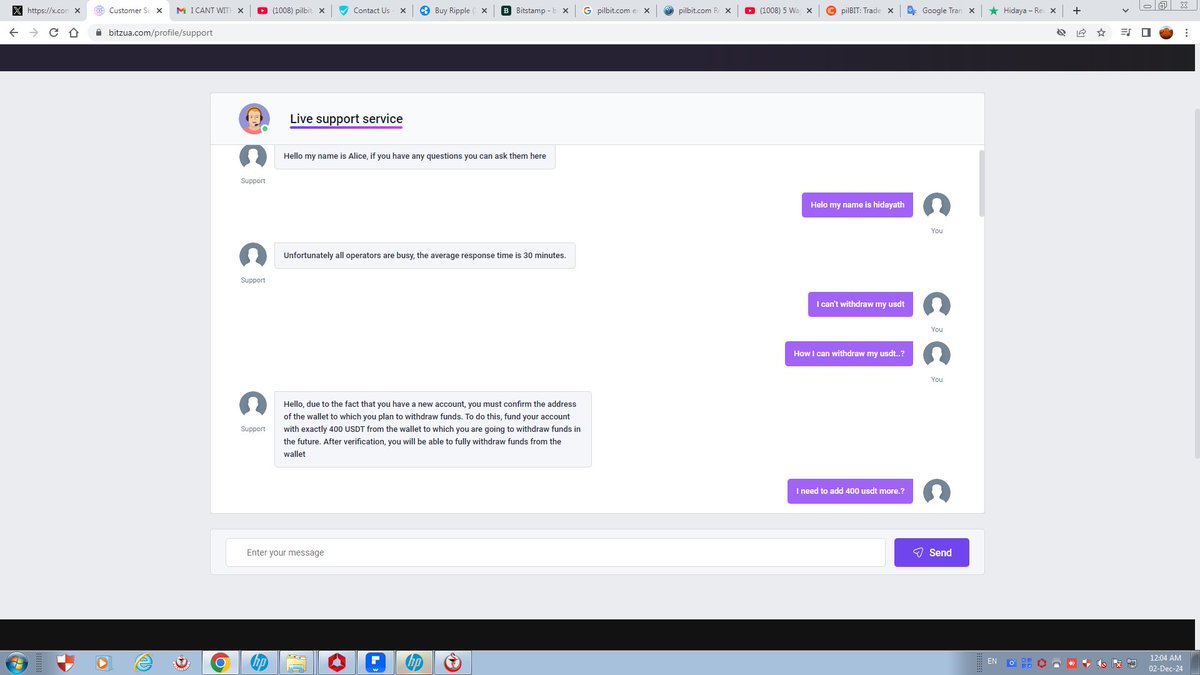
Task: Click the Windows Start button
Action: pyautogui.click(x=17, y=662)
